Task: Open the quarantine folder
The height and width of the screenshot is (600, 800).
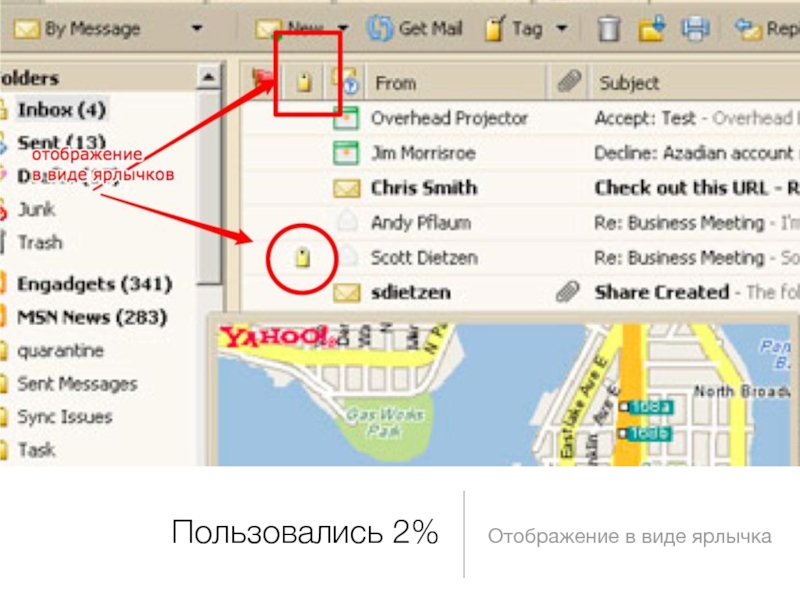Action: coord(61,351)
